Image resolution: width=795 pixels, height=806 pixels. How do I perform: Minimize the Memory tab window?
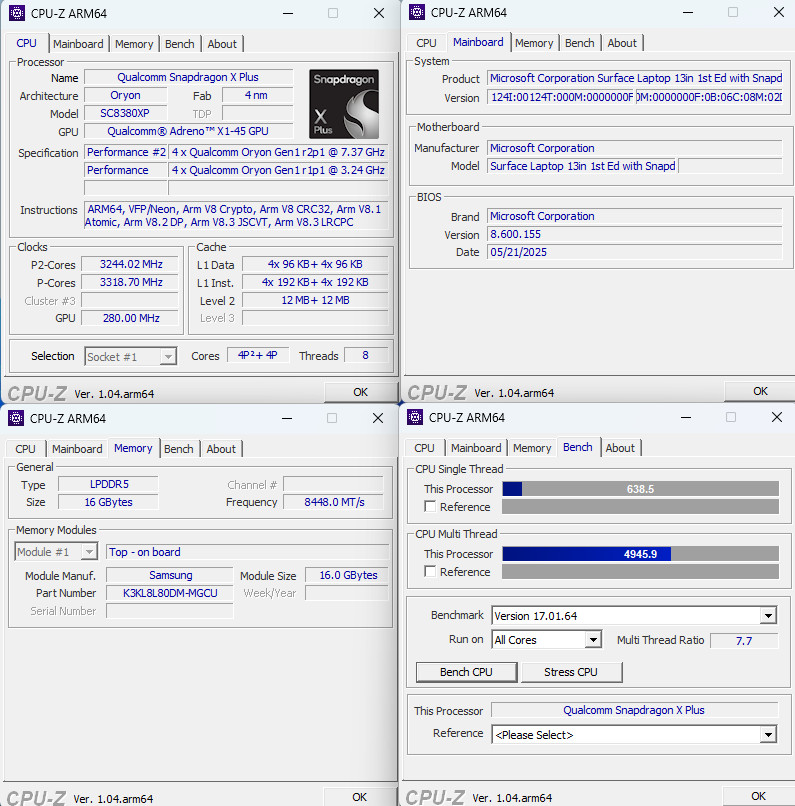pos(287,418)
